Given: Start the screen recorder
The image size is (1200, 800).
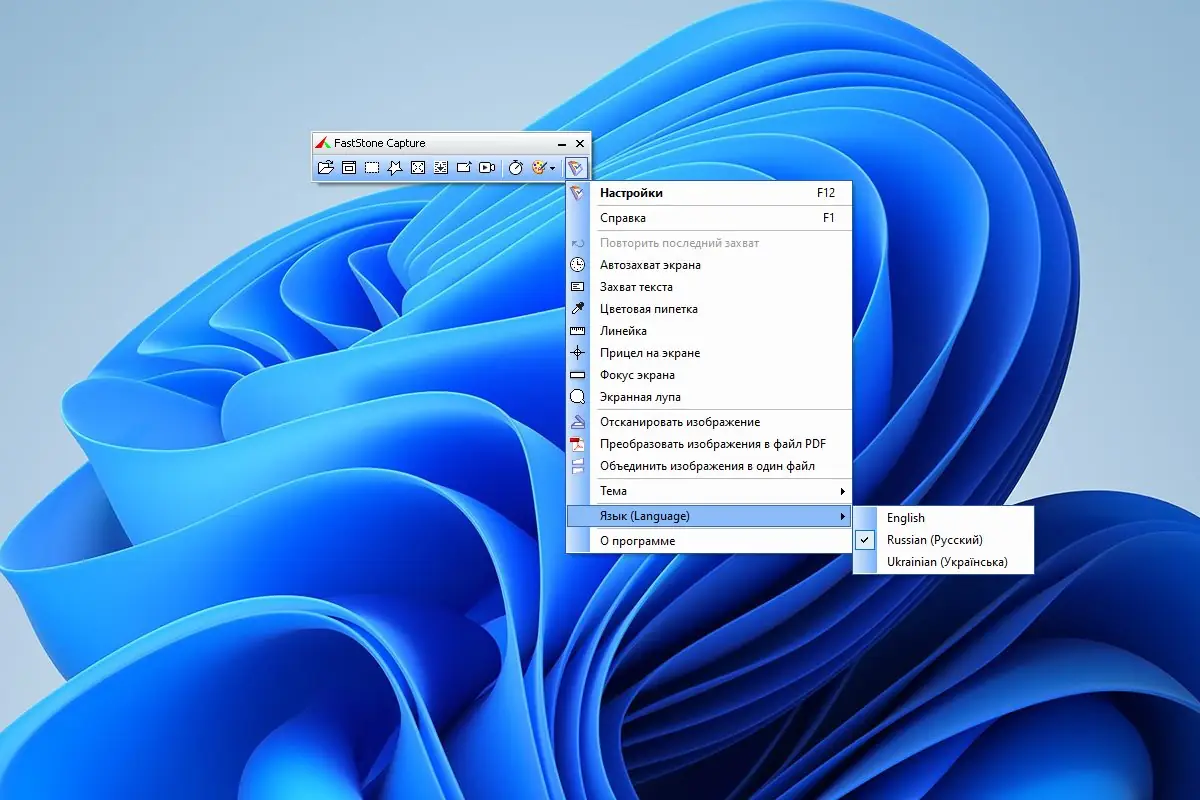Looking at the screenshot, I should (x=488, y=168).
